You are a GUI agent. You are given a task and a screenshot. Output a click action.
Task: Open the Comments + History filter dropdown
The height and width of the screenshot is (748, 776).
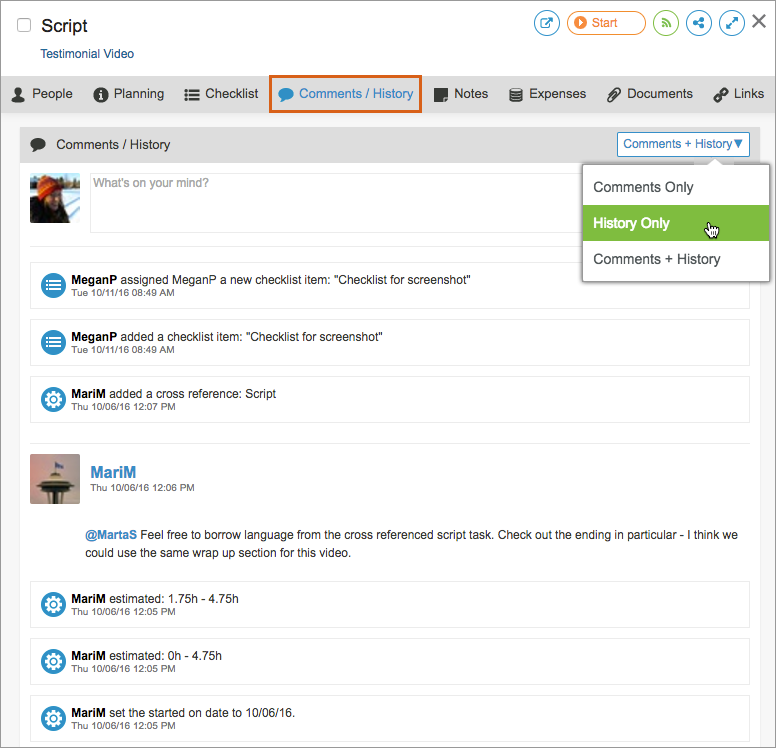point(683,144)
